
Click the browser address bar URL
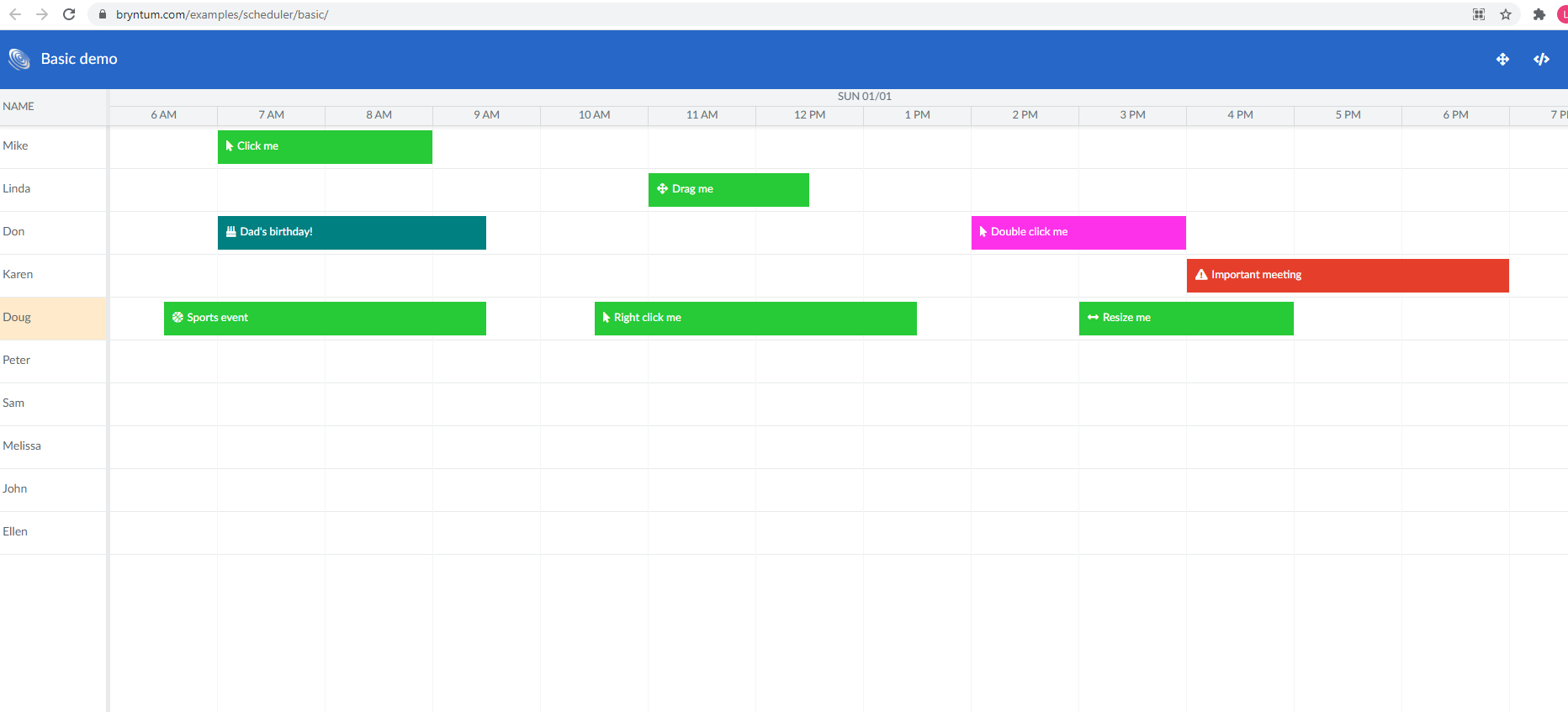pyautogui.click(x=222, y=14)
